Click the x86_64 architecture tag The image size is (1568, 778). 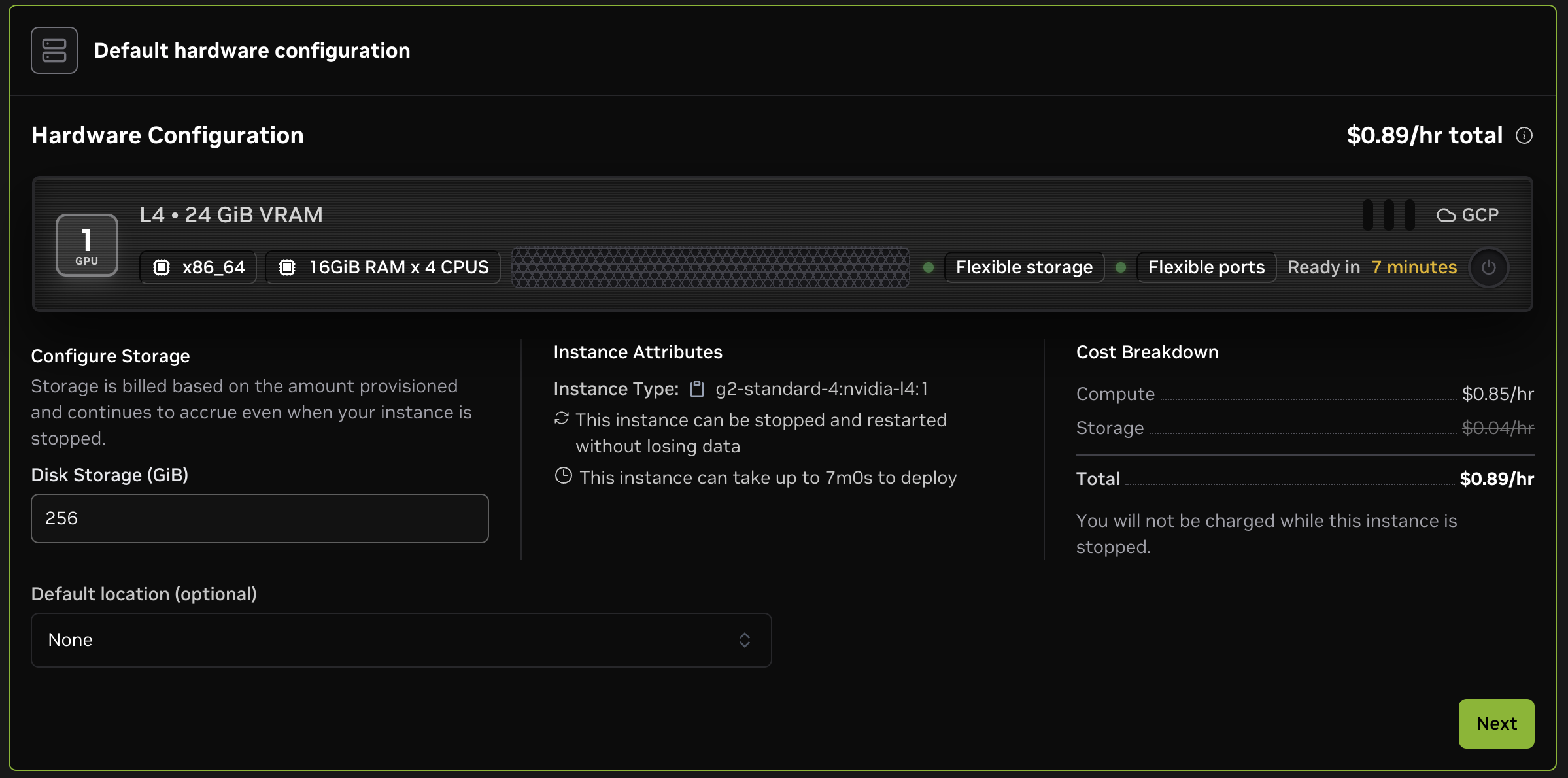[199, 267]
